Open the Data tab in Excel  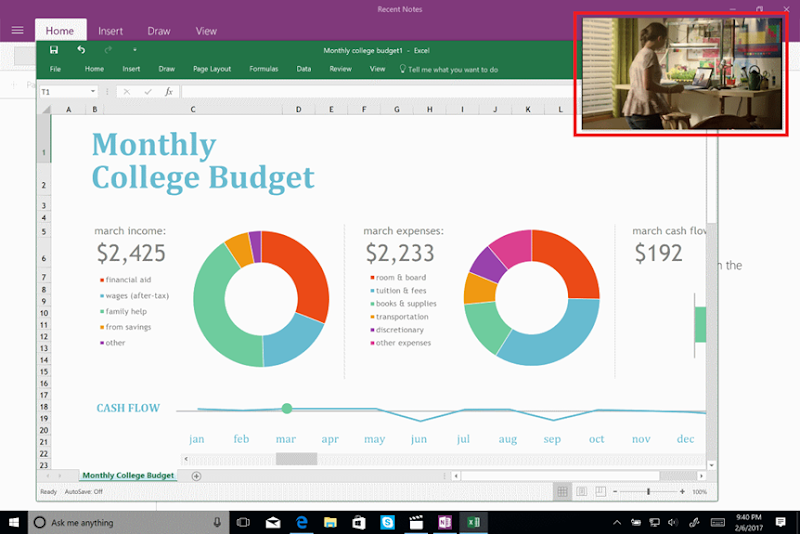[304, 69]
